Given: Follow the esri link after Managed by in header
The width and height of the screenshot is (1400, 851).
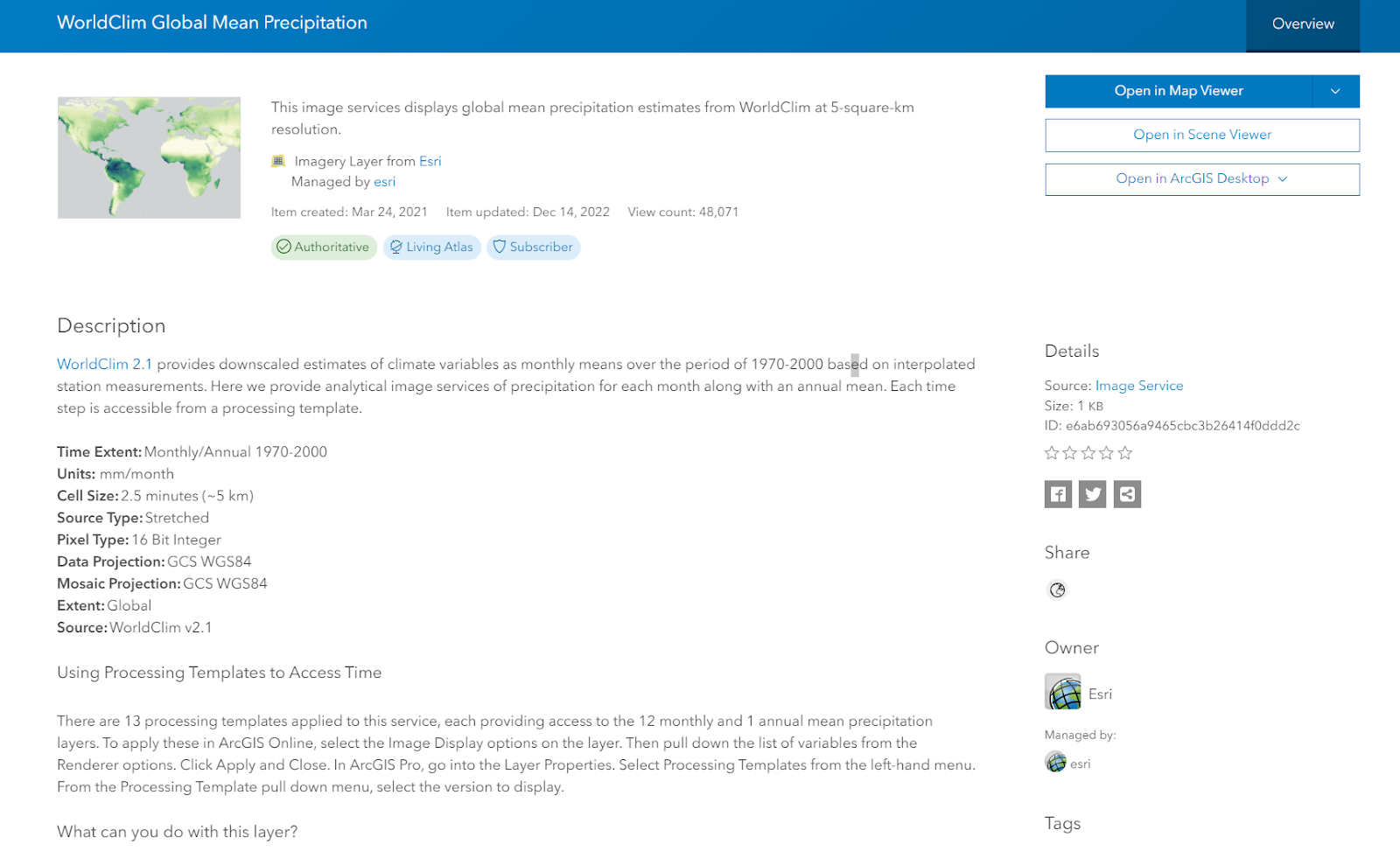Looking at the screenshot, I should pyautogui.click(x=385, y=182).
